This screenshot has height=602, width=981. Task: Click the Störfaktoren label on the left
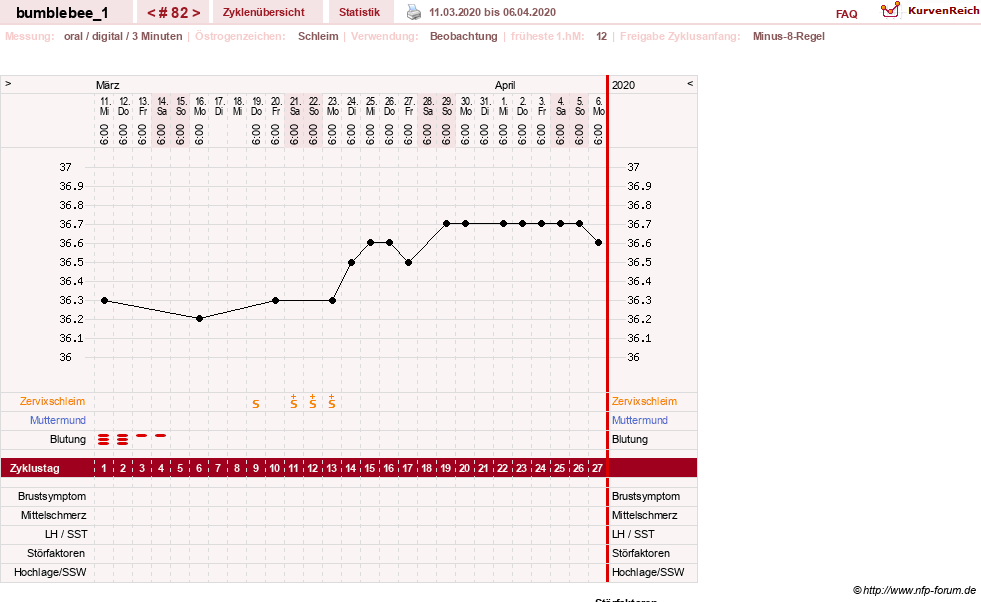tap(56, 553)
